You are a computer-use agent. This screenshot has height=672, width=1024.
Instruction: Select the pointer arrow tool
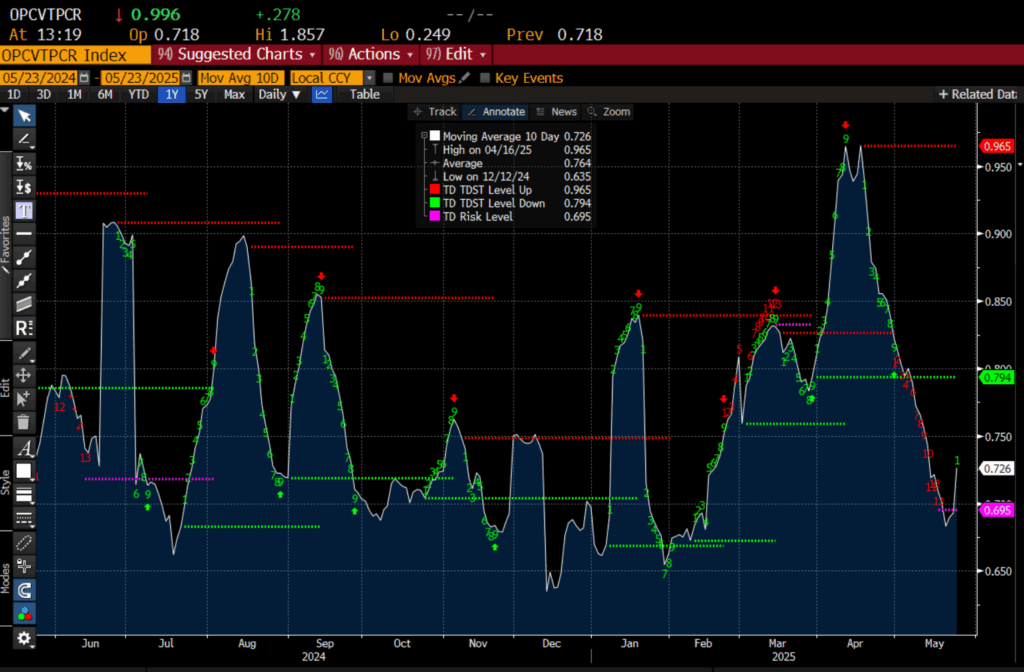pos(24,116)
